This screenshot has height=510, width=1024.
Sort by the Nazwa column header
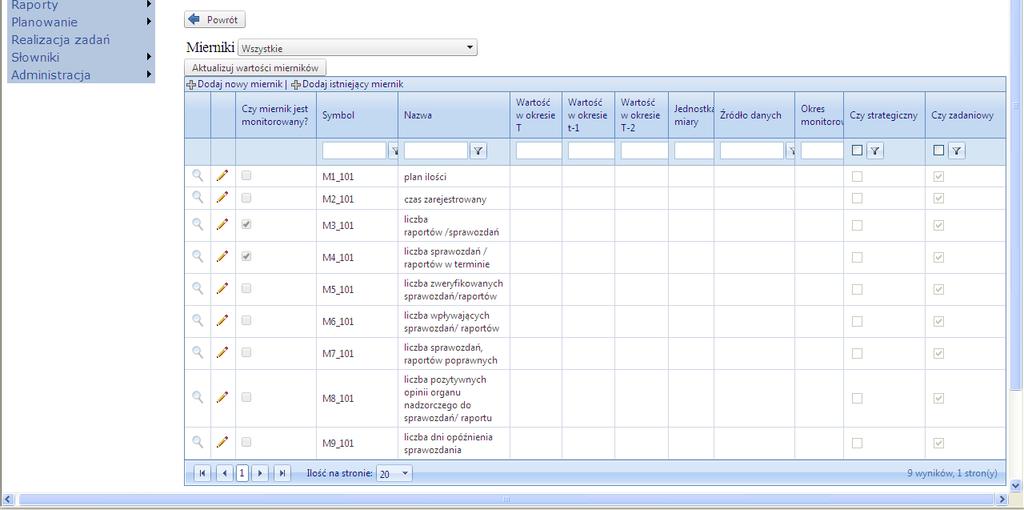[x=418, y=115]
